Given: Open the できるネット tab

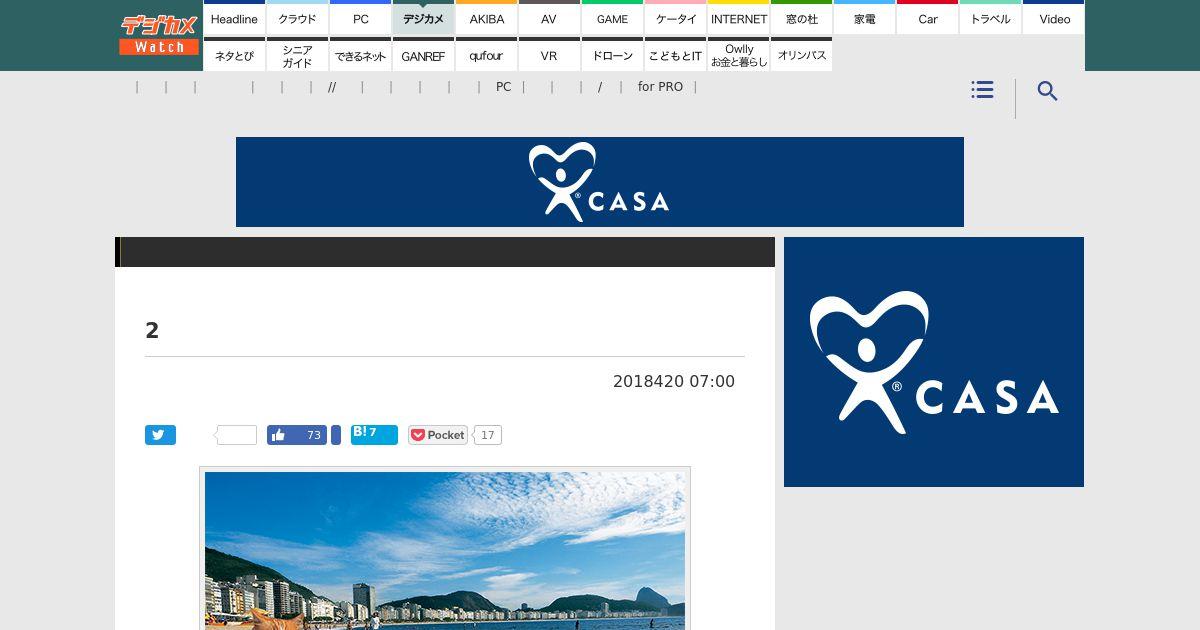Looking at the screenshot, I should [360, 54].
